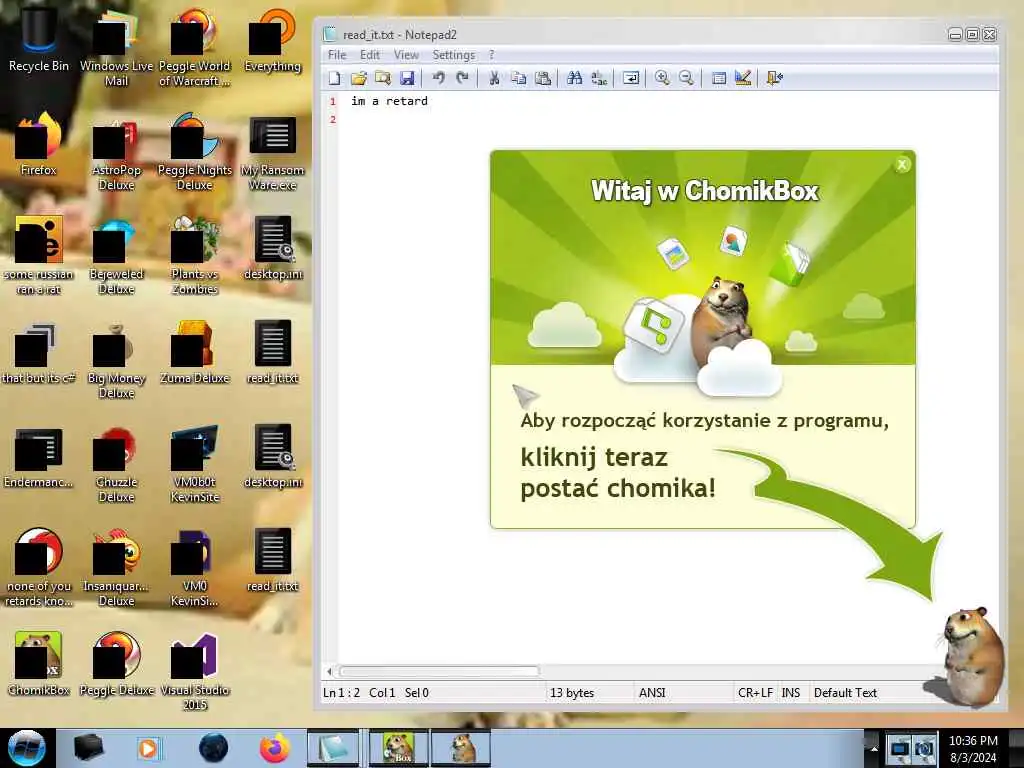Select the VM0b0t KevinSite desktop icon
Image resolution: width=1024 pixels, height=768 pixels.
195,464
